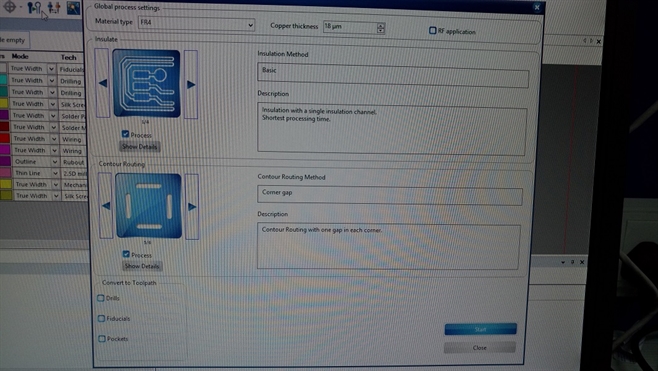658x371 pixels.
Task: Open the Mode dropdown on the Solder M row
Action: [53, 127]
